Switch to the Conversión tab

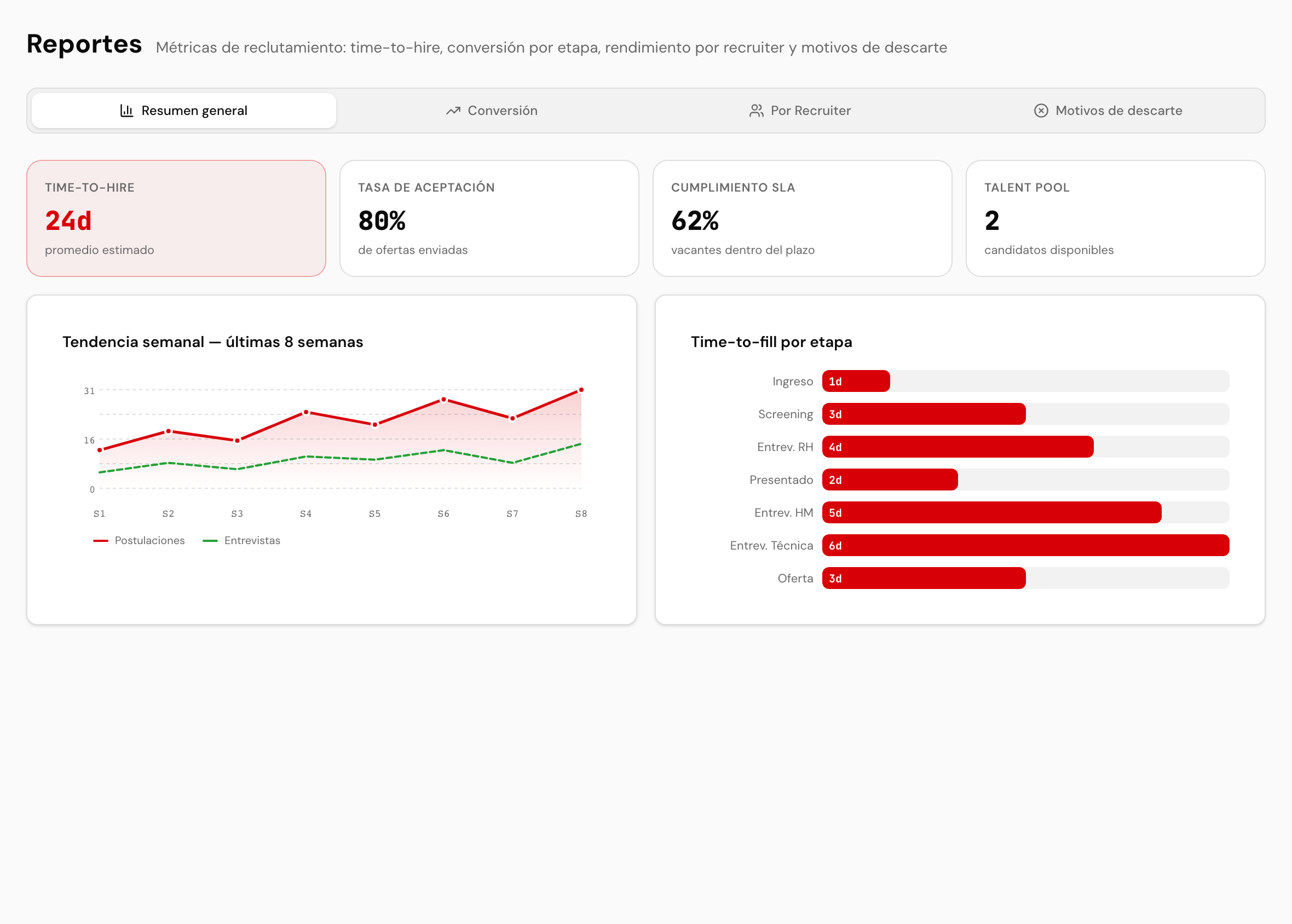(x=492, y=111)
